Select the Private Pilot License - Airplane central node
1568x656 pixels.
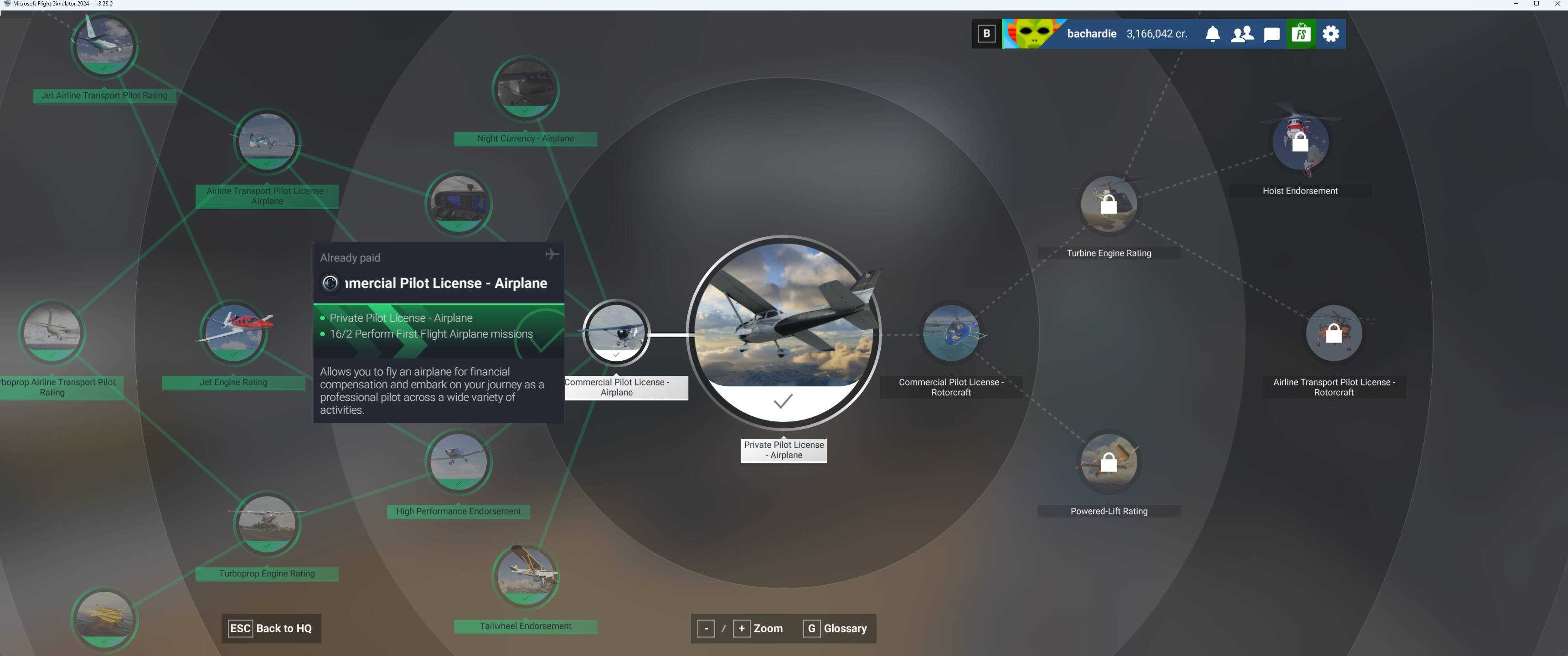coord(784,333)
